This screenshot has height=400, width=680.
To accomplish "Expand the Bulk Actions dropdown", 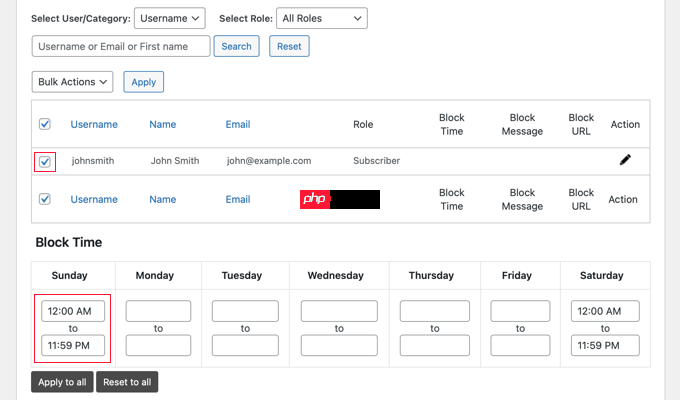I will tap(72, 82).
